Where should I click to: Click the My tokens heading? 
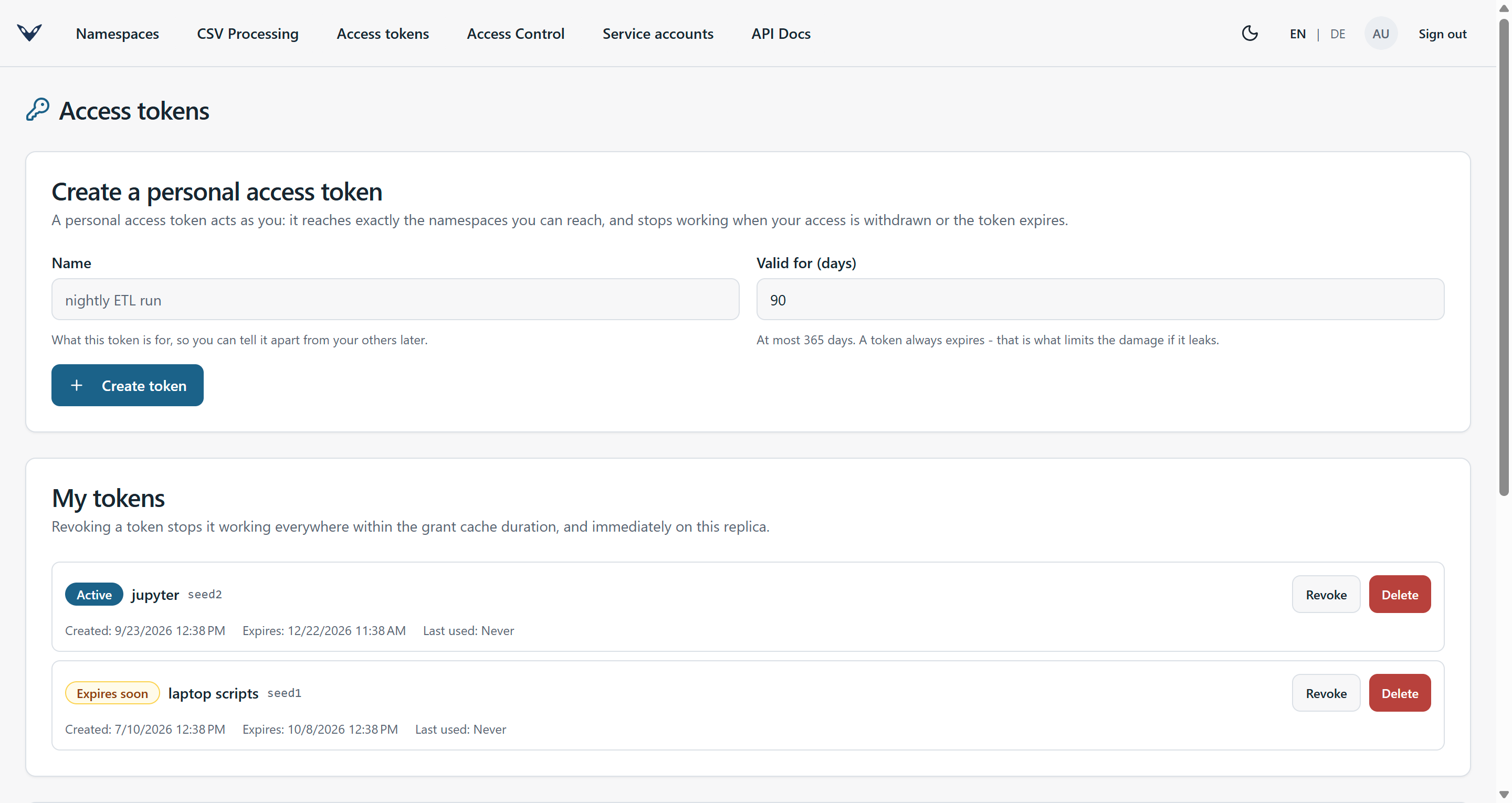pyautogui.click(x=108, y=498)
